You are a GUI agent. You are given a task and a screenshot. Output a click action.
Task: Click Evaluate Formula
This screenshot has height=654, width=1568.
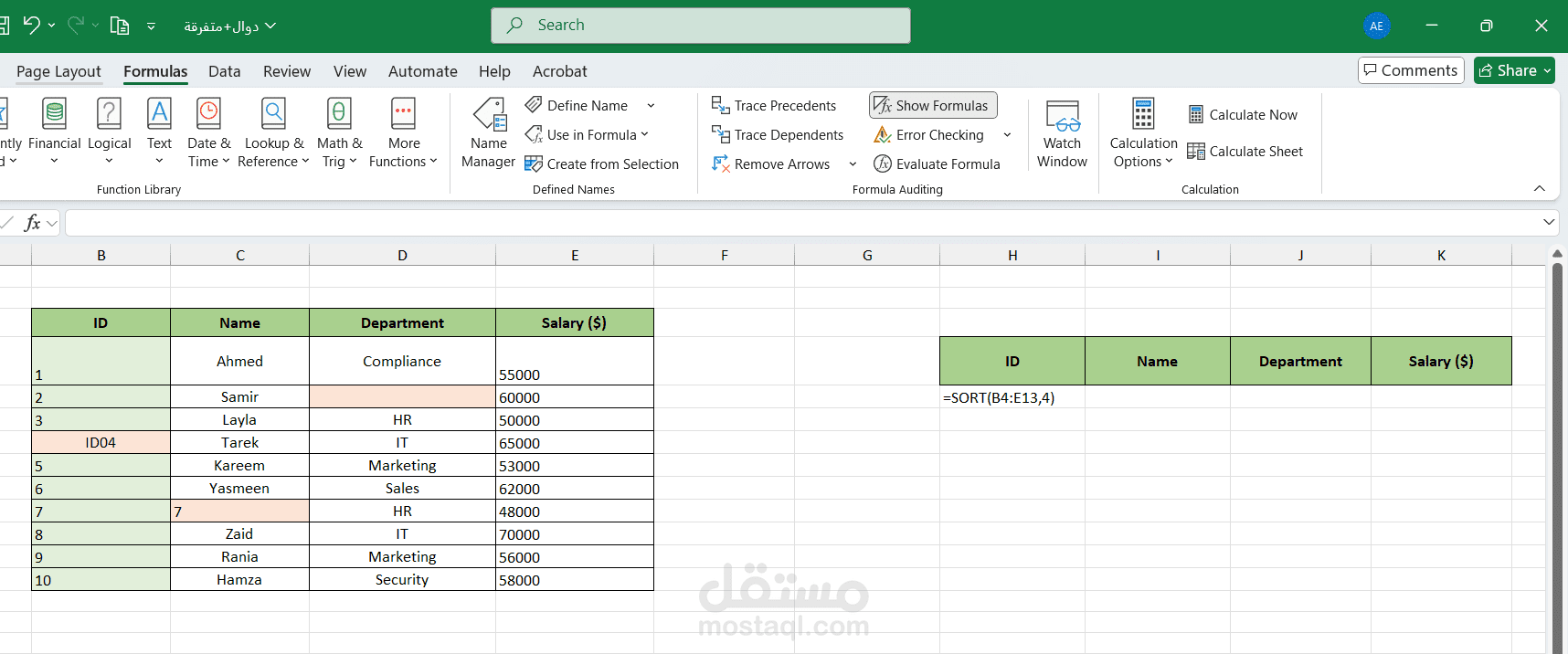(937, 164)
